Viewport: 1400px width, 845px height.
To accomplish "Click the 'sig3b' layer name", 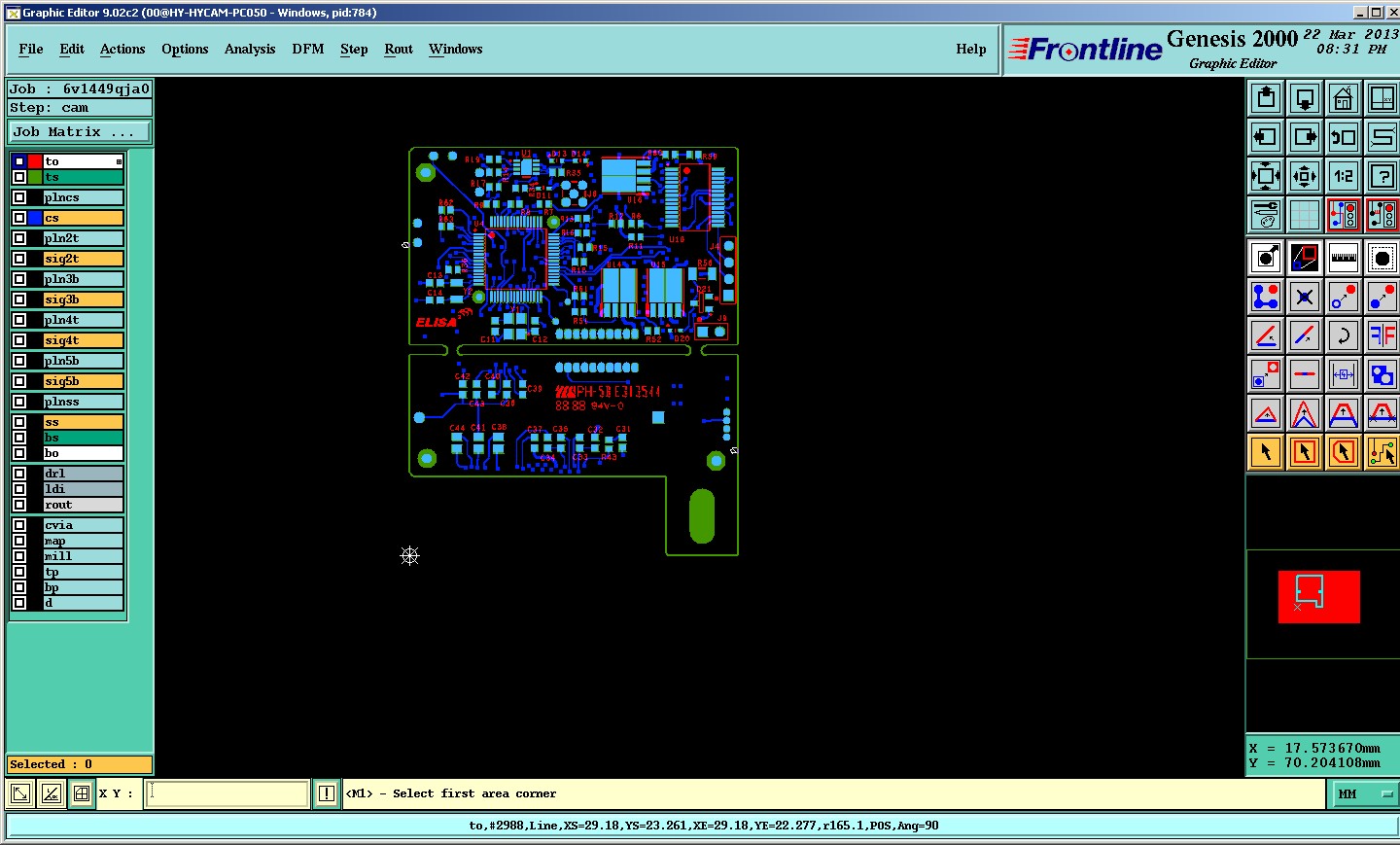I will pos(84,299).
